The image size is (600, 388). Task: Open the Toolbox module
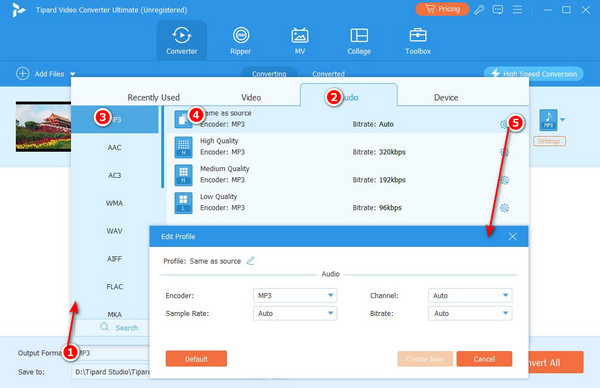(x=418, y=41)
